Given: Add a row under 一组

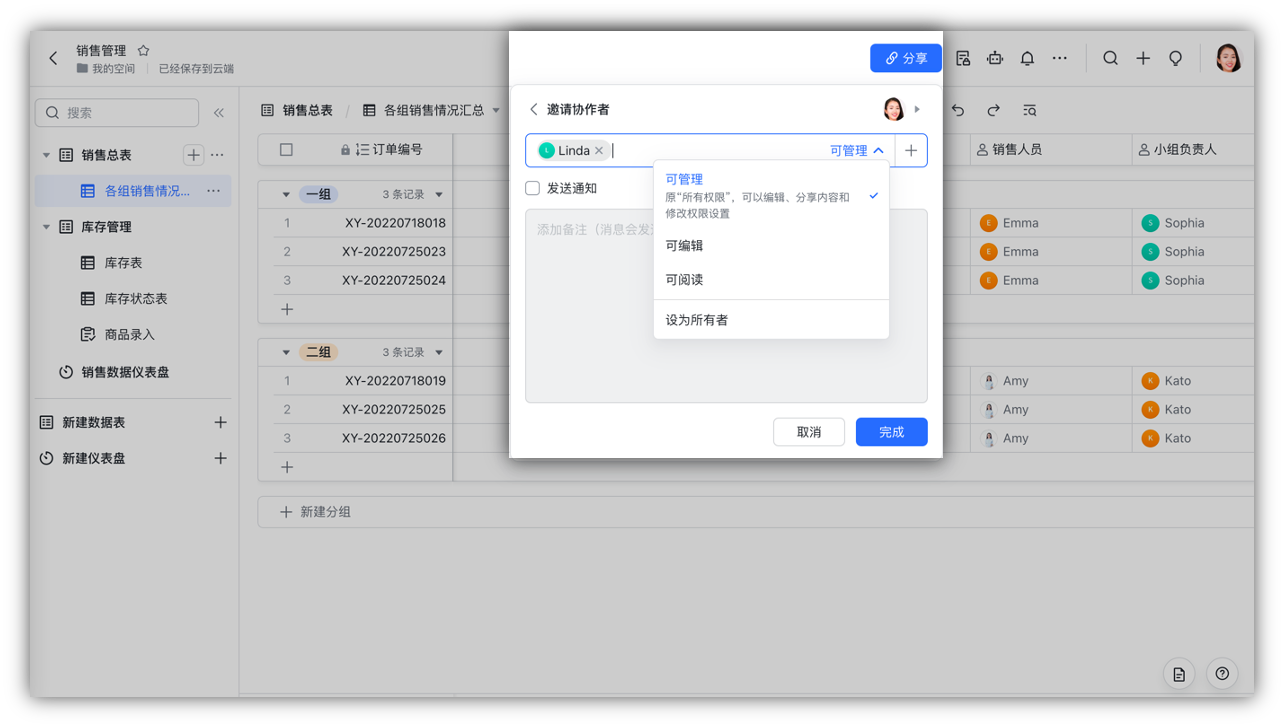Looking at the screenshot, I should pos(287,309).
